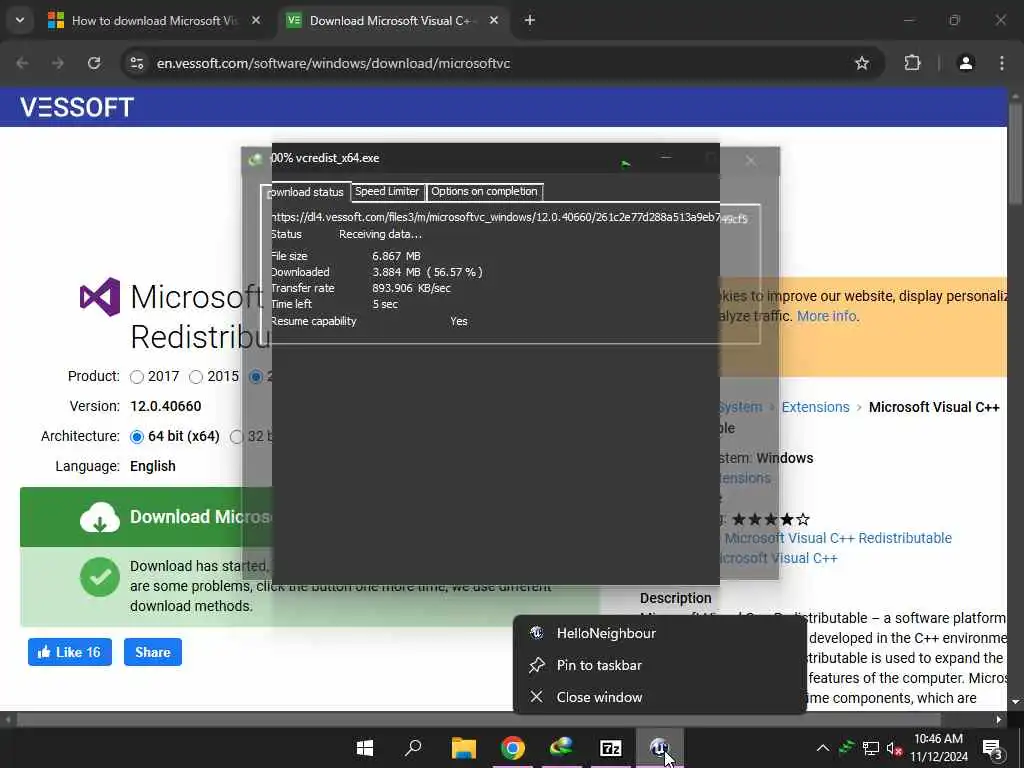This screenshot has height=768, width=1024.
Task: Click the four-star rating
Action: point(771,520)
